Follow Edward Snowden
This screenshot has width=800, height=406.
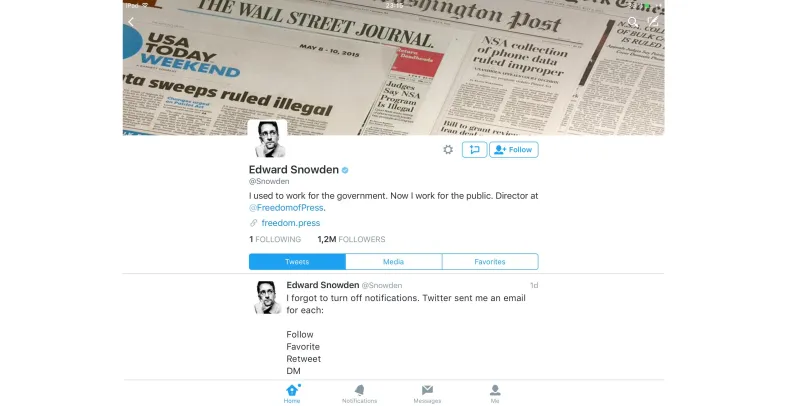514,149
